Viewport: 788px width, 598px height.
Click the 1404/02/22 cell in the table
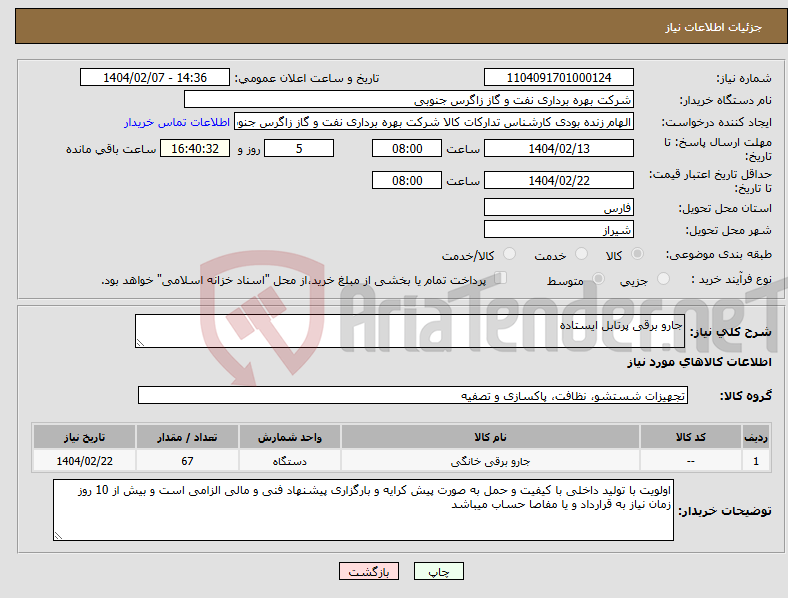pyautogui.click(x=84, y=461)
